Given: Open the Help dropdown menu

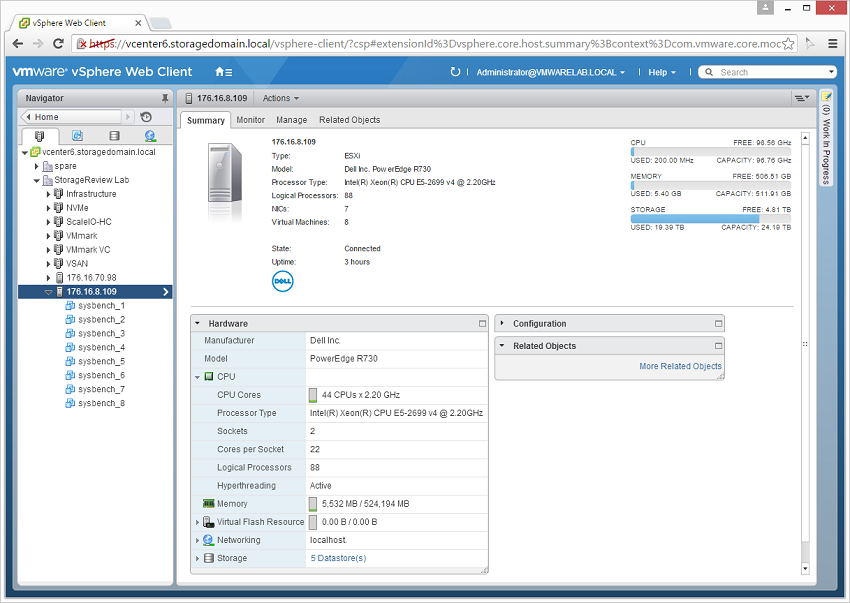Looking at the screenshot, I should point(662,72).
